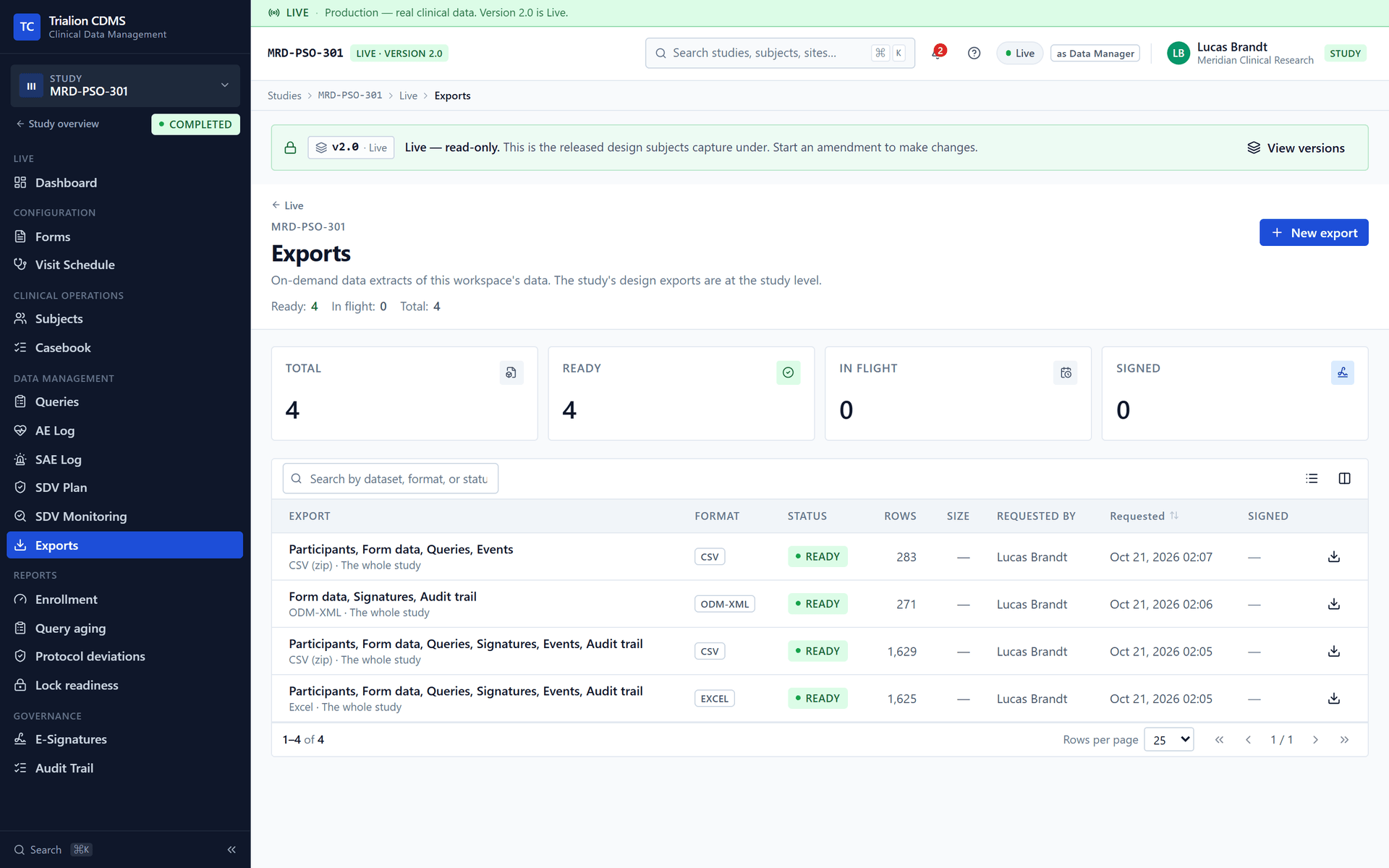
Task: Go to the last page
Action: 1344,739
